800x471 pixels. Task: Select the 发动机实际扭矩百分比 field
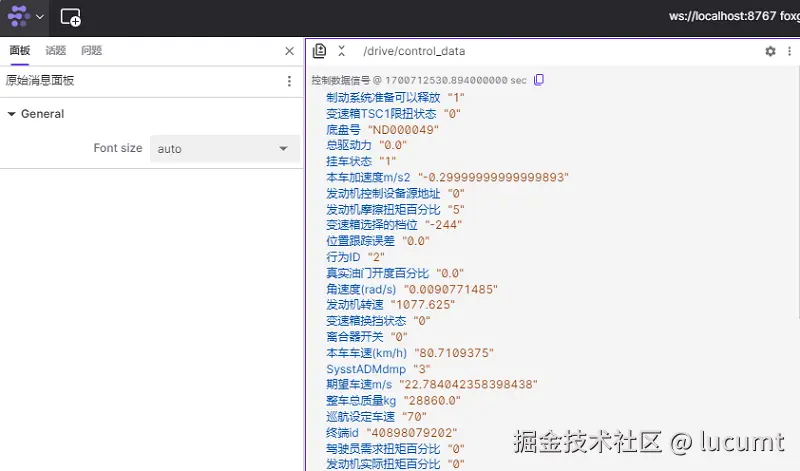383,464
